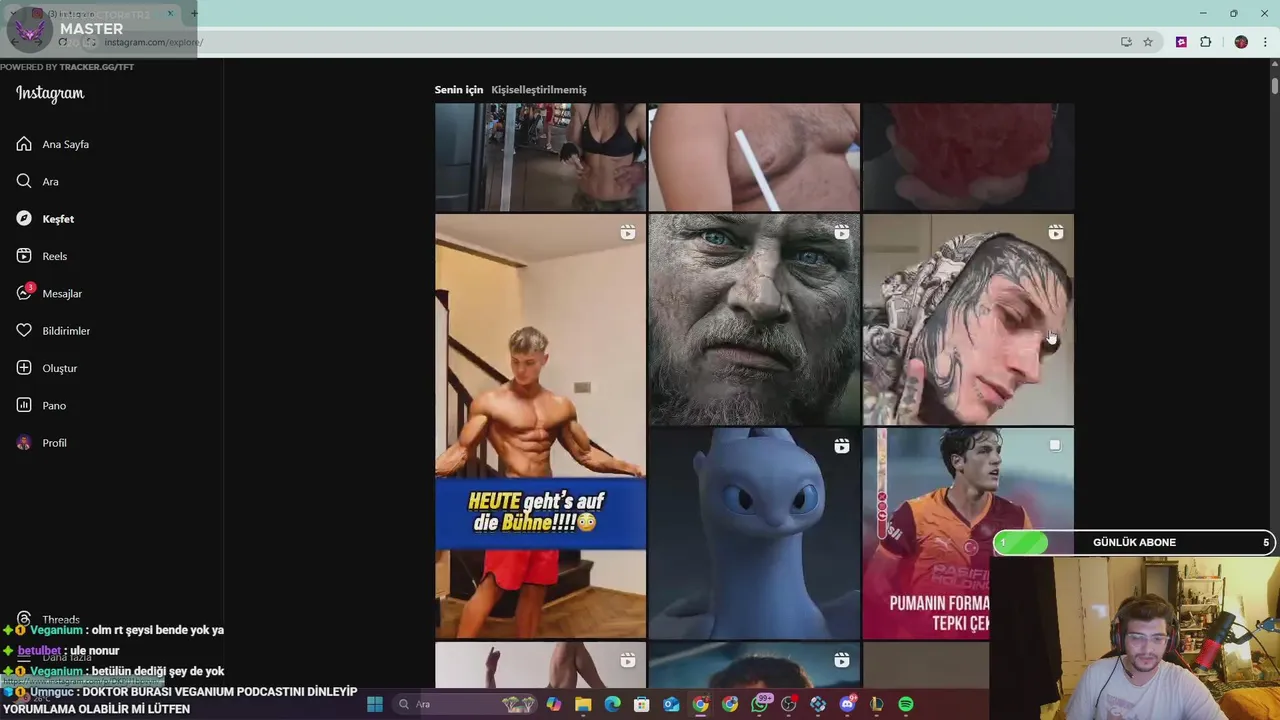Click the Bildirimler menu label
The width and height of the screenshot is (1280, 720).
tap(66, 331)
